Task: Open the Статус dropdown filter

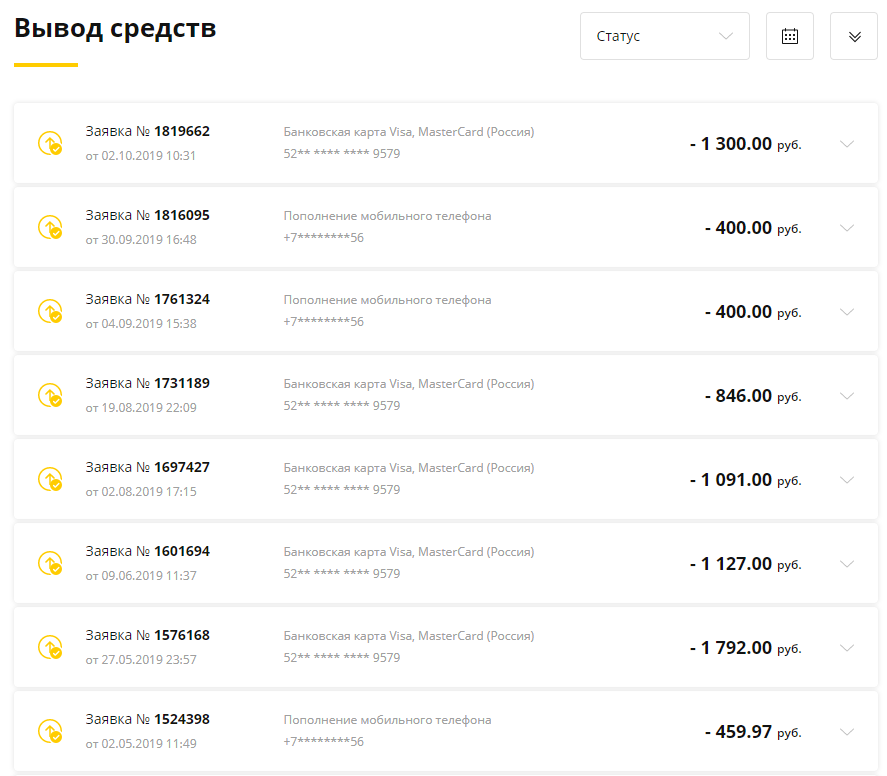Action: (x=665, y=36)
